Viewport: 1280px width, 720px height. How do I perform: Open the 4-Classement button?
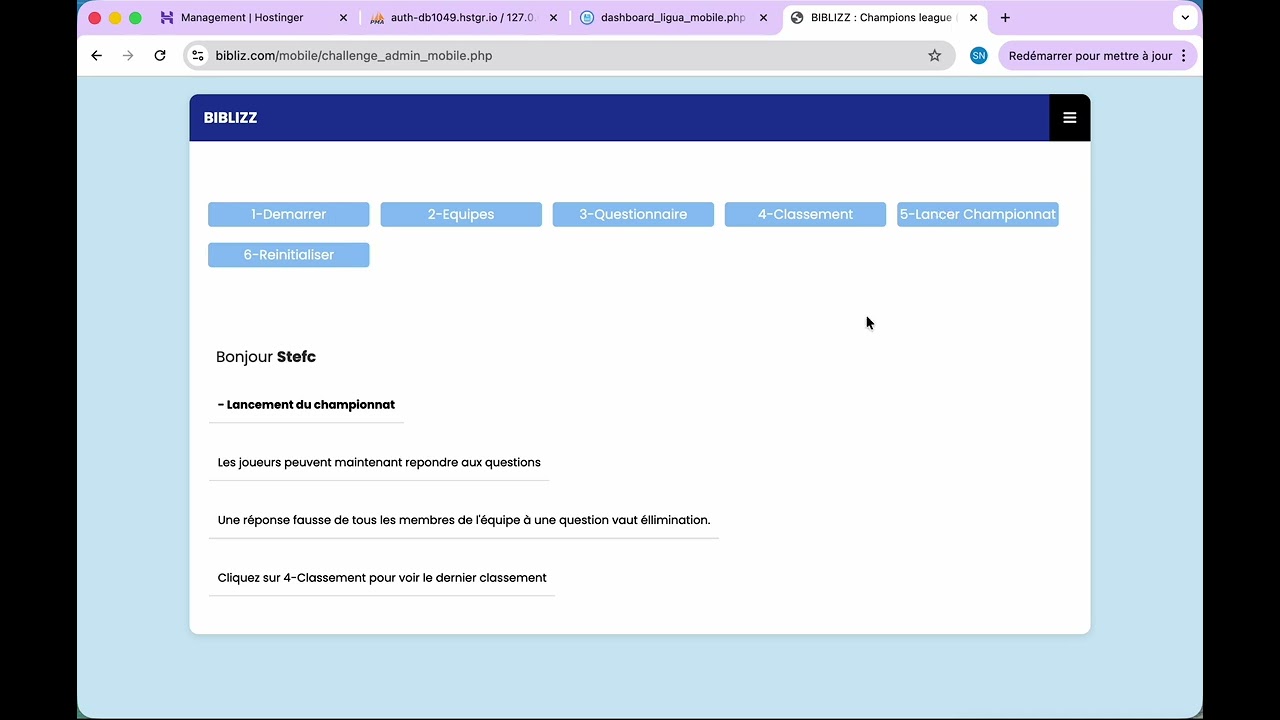[x=805, y=214]
